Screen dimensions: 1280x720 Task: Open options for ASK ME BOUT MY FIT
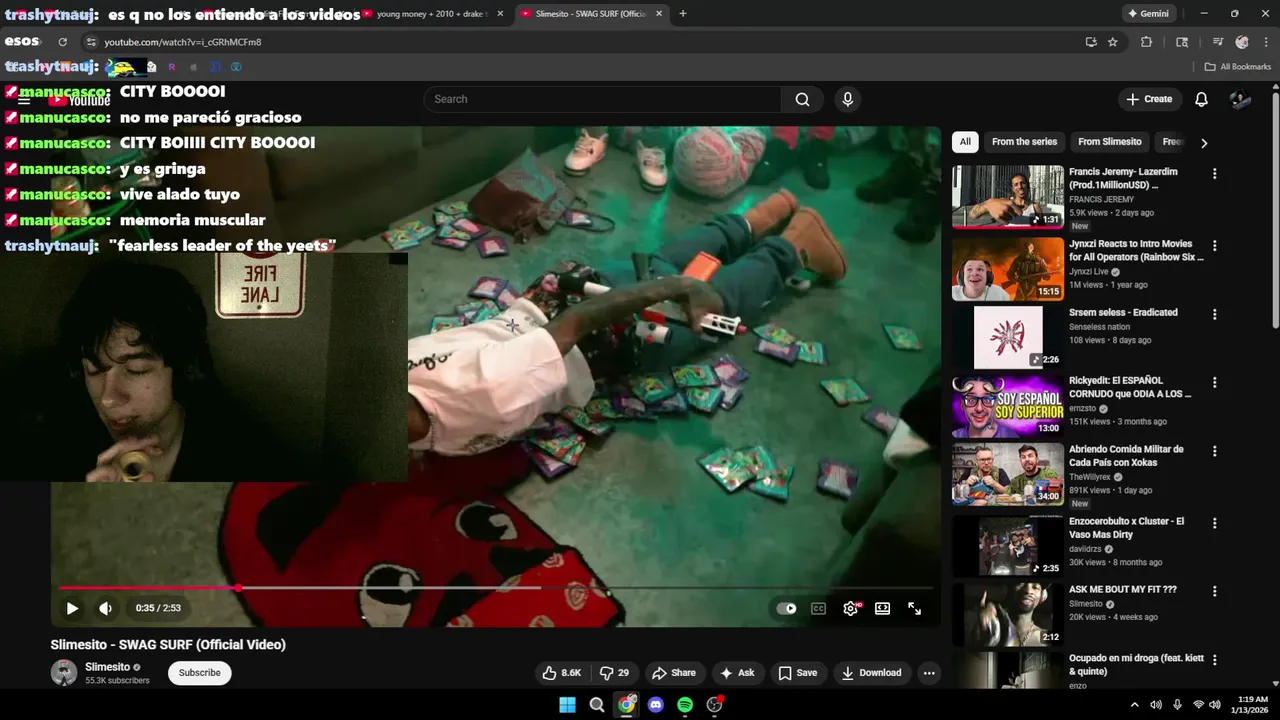(1215, 592)
